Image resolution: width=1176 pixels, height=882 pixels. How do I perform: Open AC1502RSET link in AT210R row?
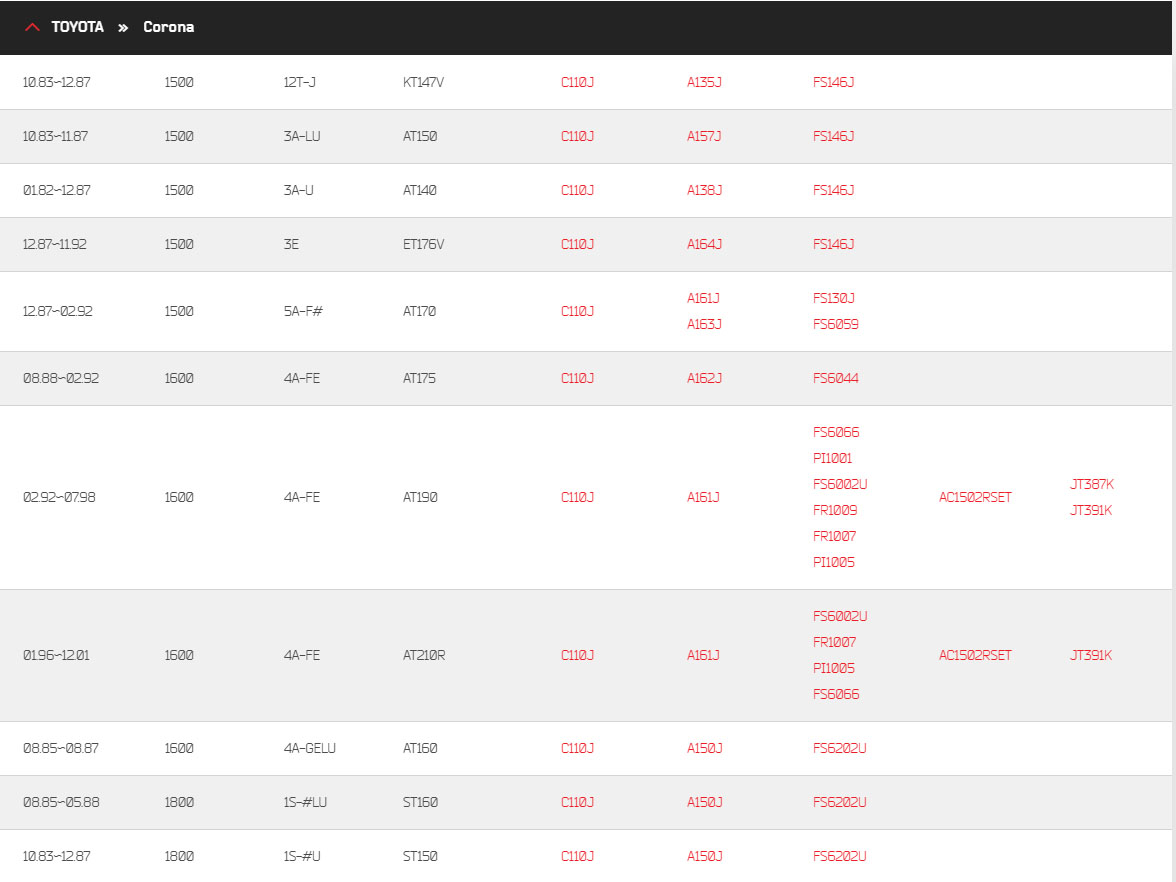975,656
